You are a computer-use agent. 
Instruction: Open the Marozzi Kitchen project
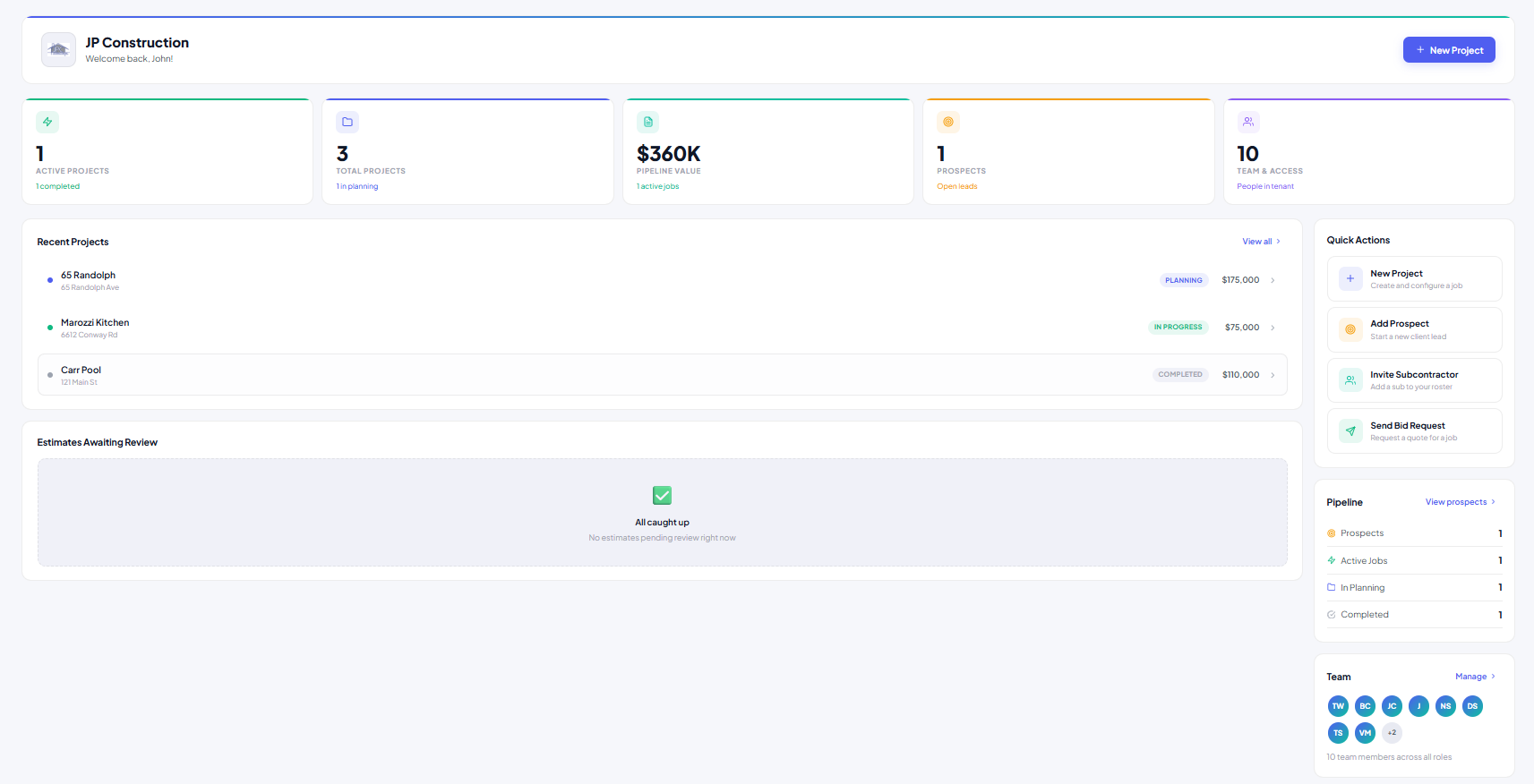(663, 328)
